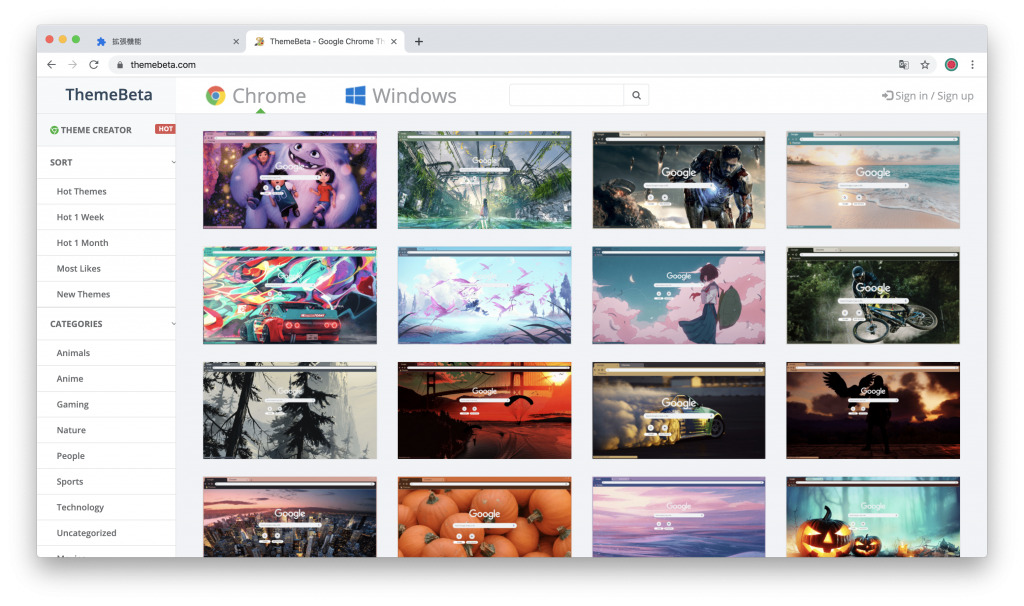Open the drifting car smoke theme

(679, 411)
